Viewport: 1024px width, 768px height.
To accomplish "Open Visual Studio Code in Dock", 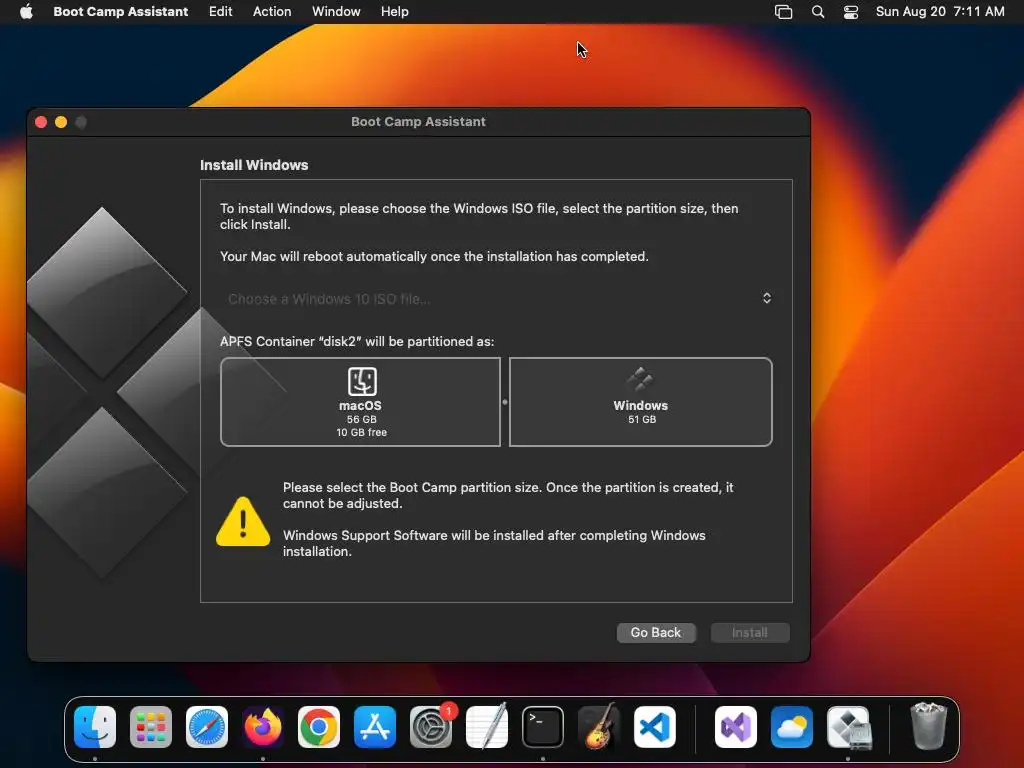I will click(655, 727).
